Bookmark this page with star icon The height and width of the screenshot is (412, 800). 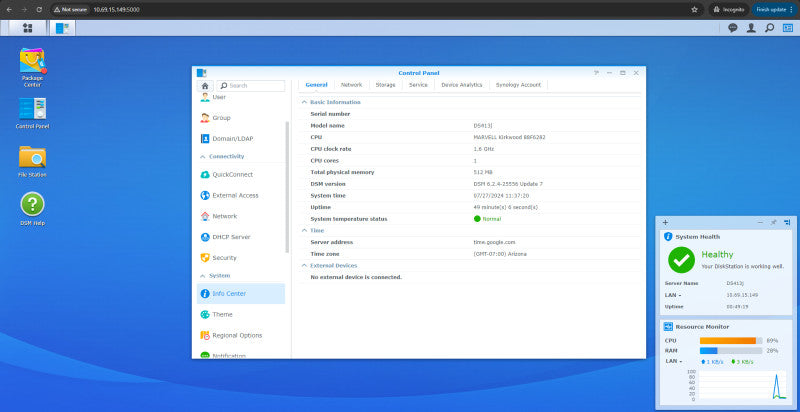[x=694, y=9]
